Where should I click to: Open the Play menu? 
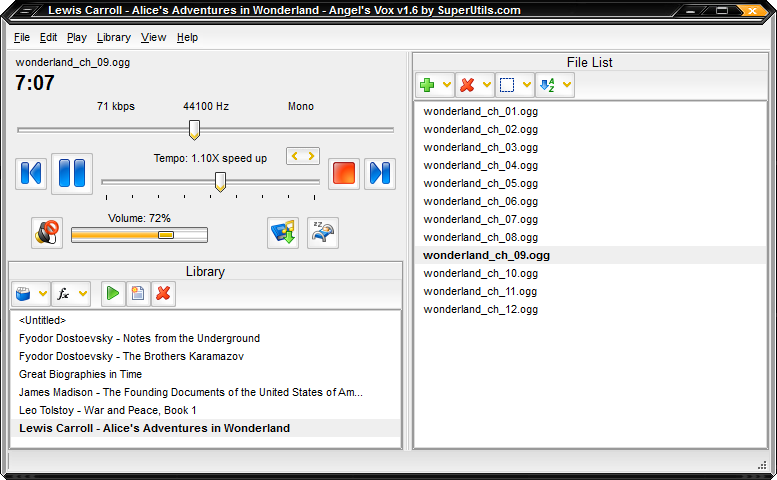coord(77,38)
